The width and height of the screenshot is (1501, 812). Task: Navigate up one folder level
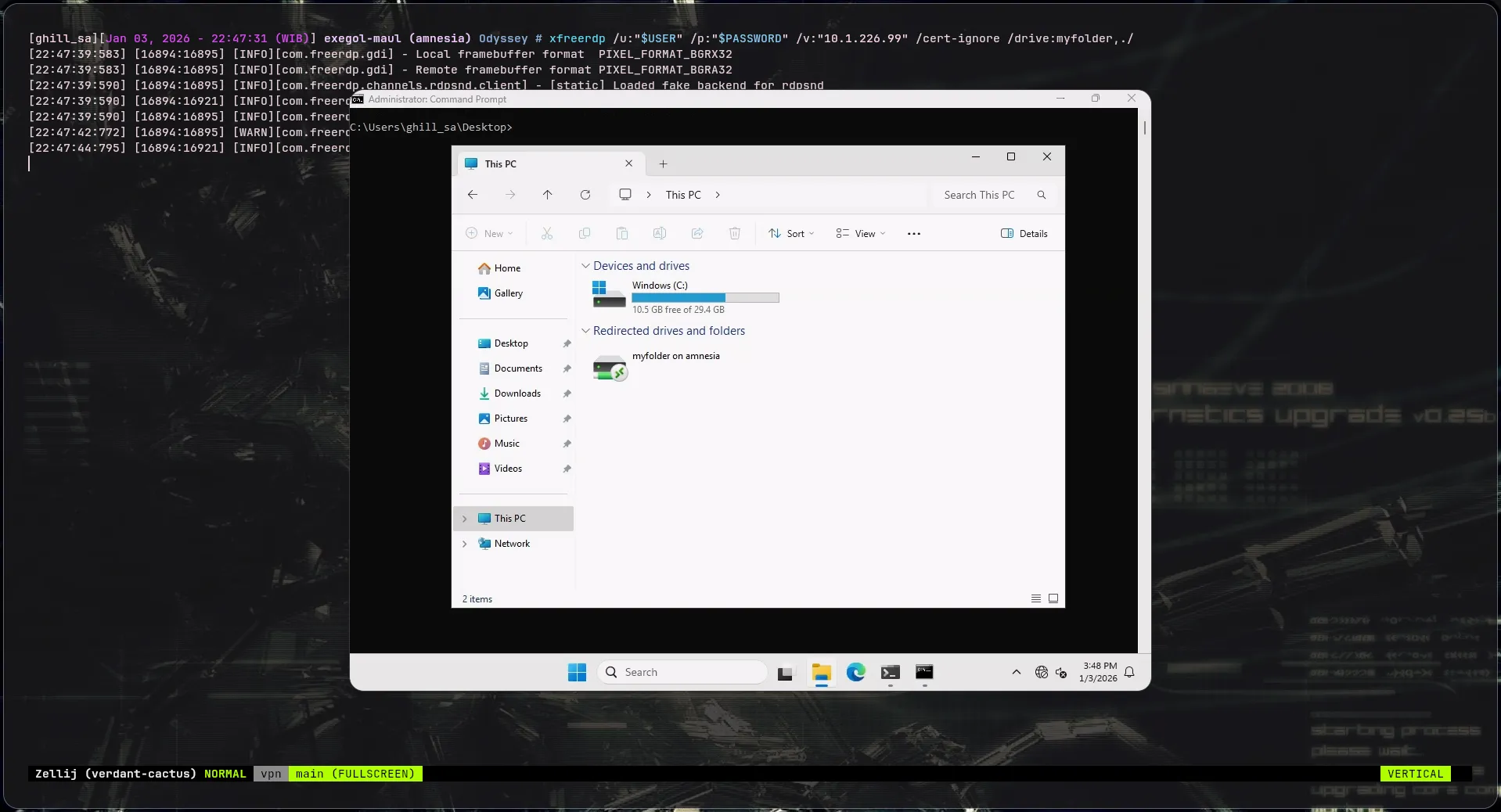tap(547, 195)
